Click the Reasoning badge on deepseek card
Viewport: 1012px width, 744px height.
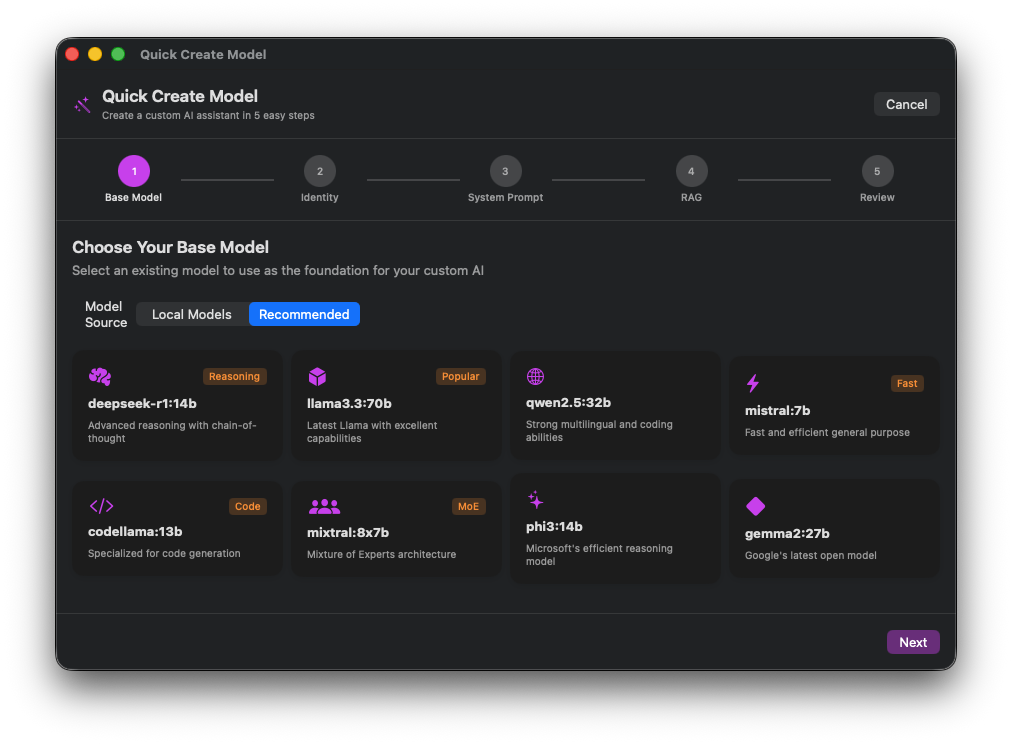tap(234, 377)
